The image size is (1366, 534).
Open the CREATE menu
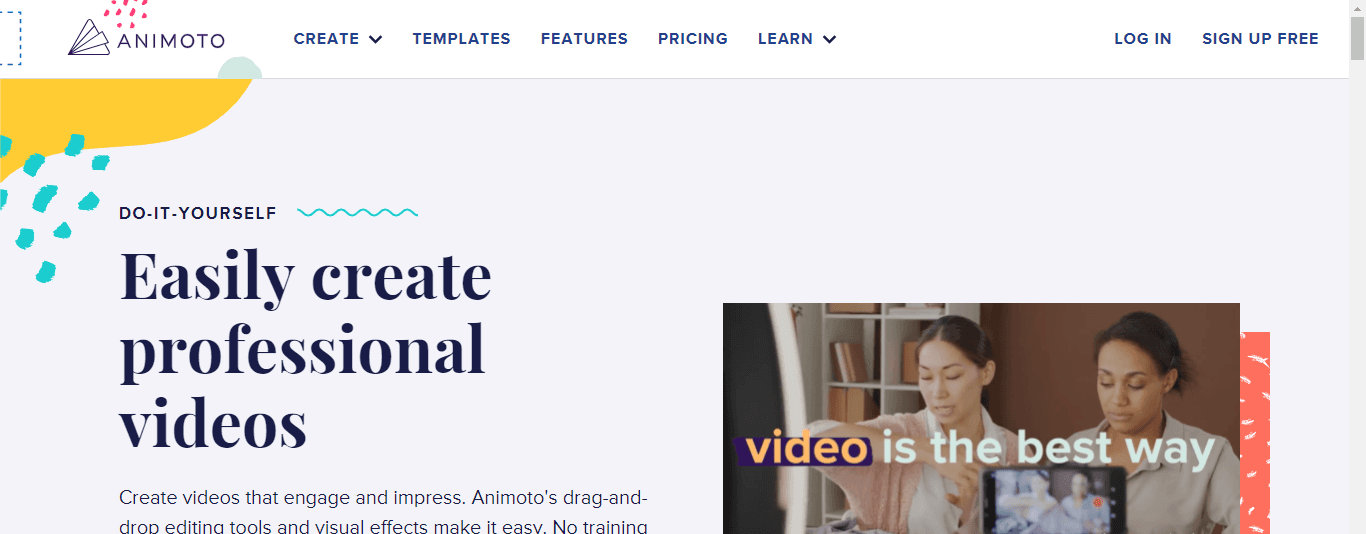point(326,39)
